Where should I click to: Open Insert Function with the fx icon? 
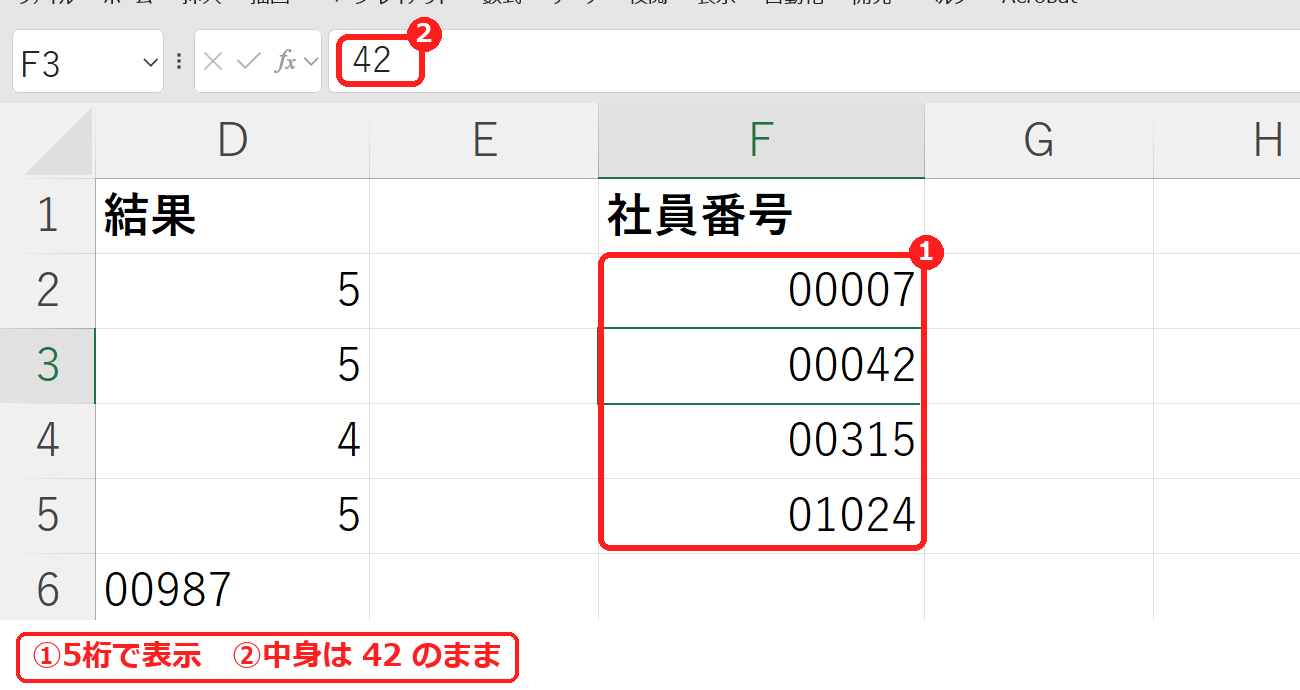click(x=286, y=62)
